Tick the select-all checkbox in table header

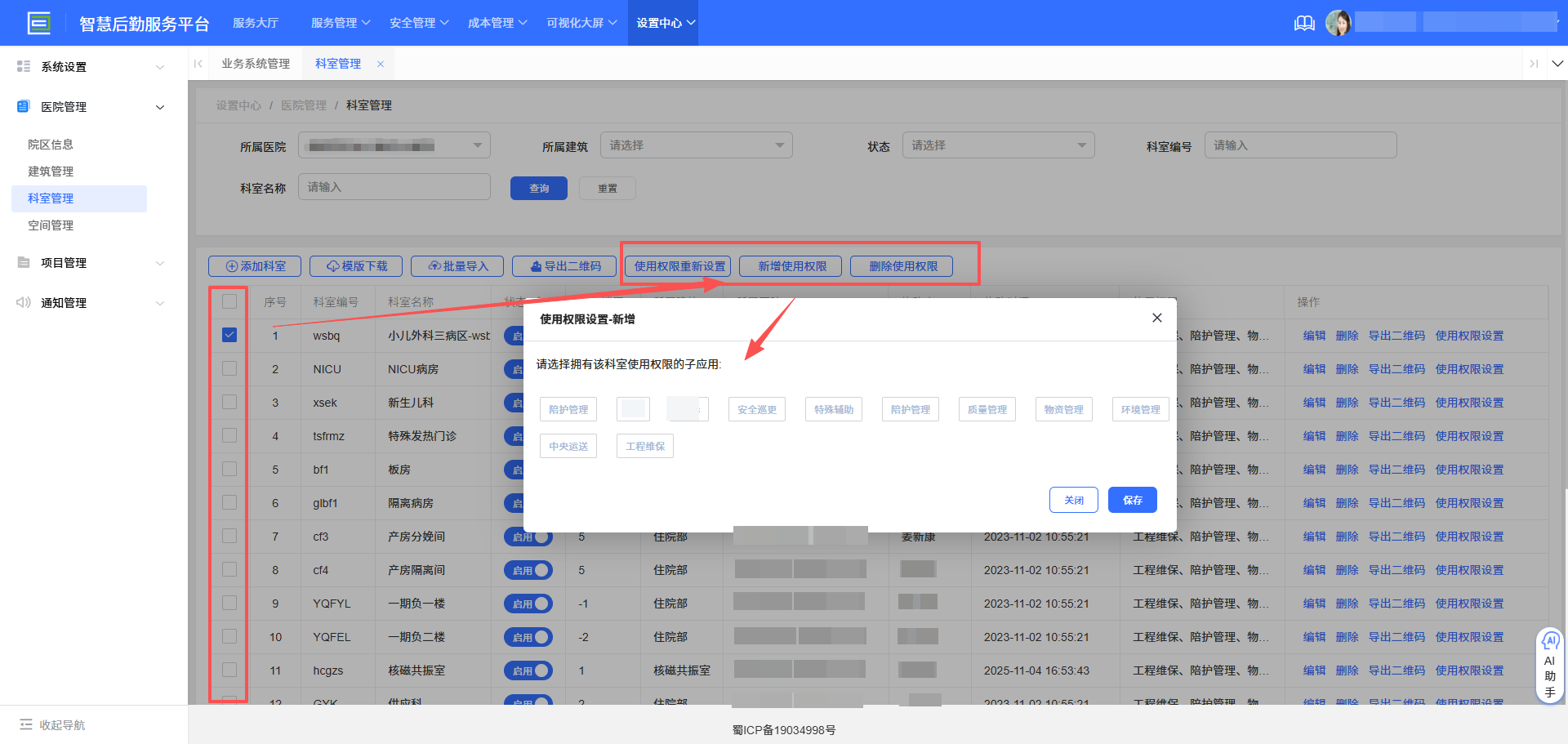pyautogui.click(x=229, y=301)
